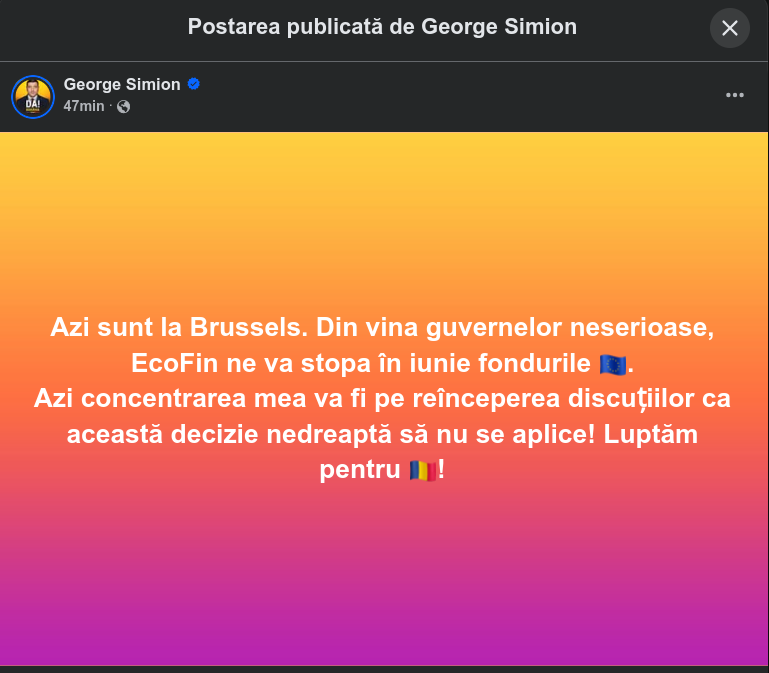
Task: Close the post dialog with X
Action: point(729,28)
